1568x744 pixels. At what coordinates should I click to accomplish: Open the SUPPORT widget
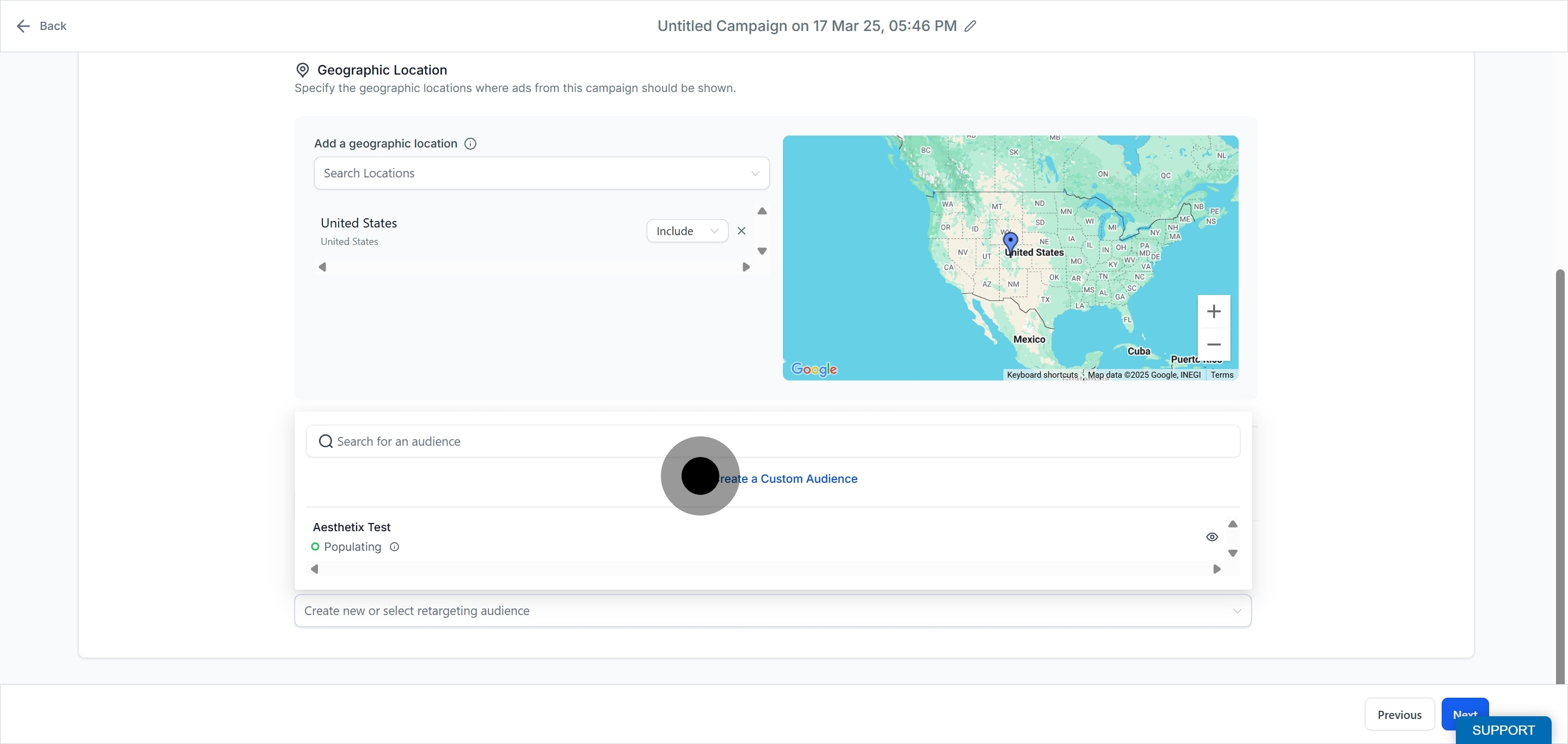(1502, 730)
